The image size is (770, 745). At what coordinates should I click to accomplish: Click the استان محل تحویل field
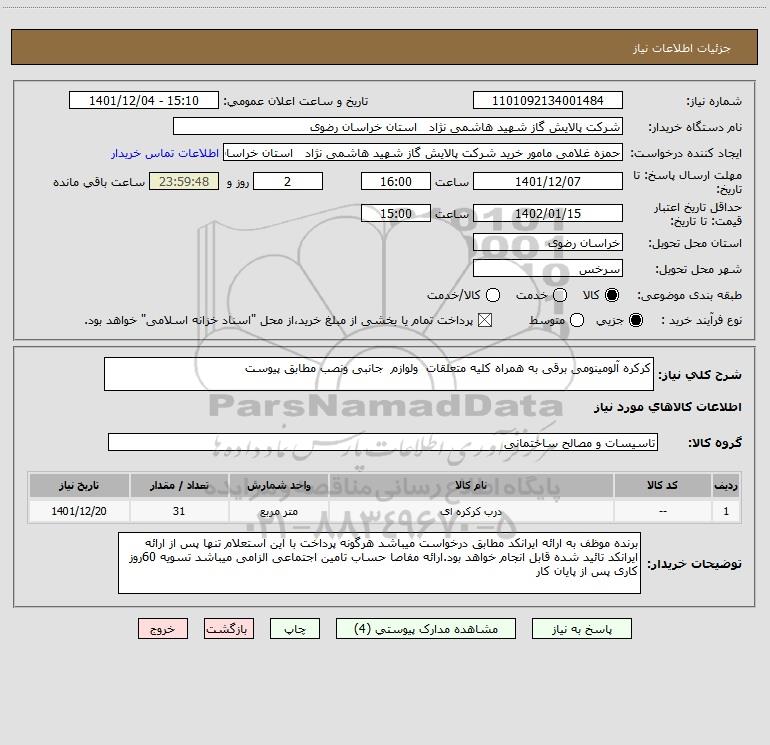[547, 243]
